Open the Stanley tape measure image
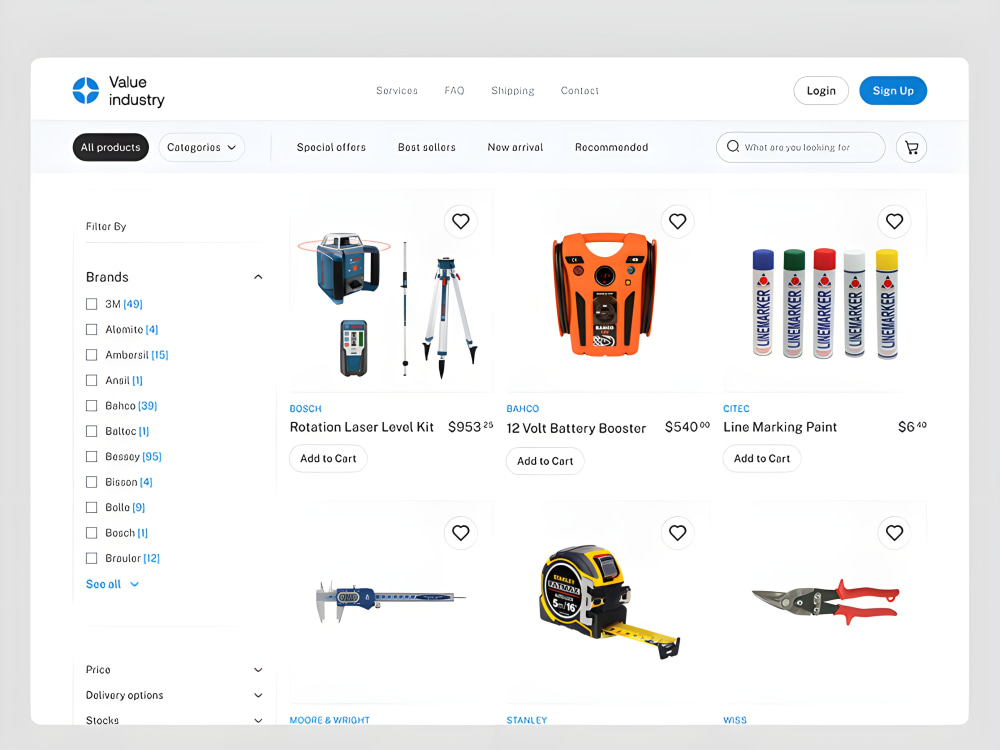The image size is (1000, 750). point(609,601)
